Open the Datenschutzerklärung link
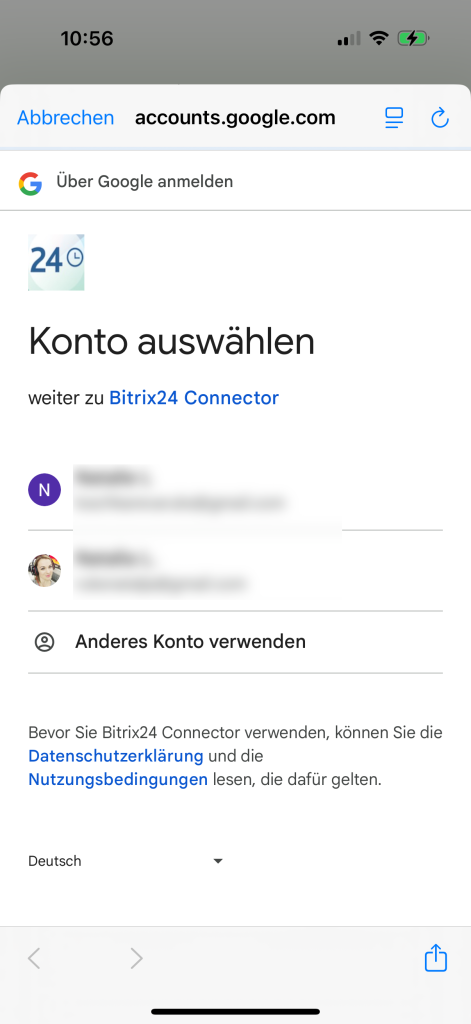The image size is (471, 1024). 116,756
